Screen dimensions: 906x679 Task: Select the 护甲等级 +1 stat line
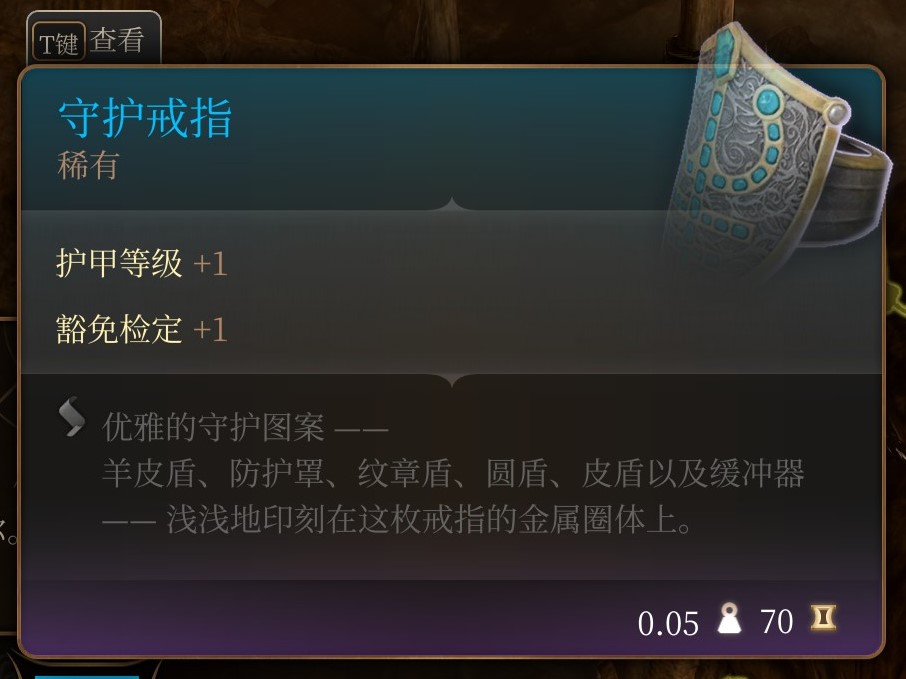coord(142,264)
